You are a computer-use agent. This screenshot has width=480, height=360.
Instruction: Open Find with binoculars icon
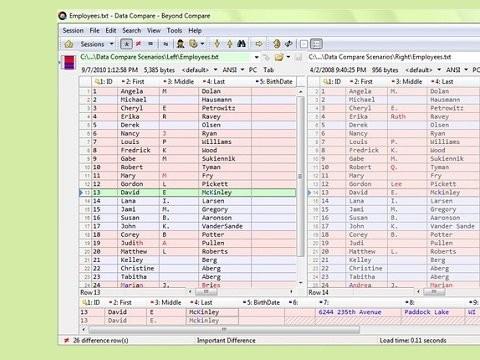[x=241, y=44]
